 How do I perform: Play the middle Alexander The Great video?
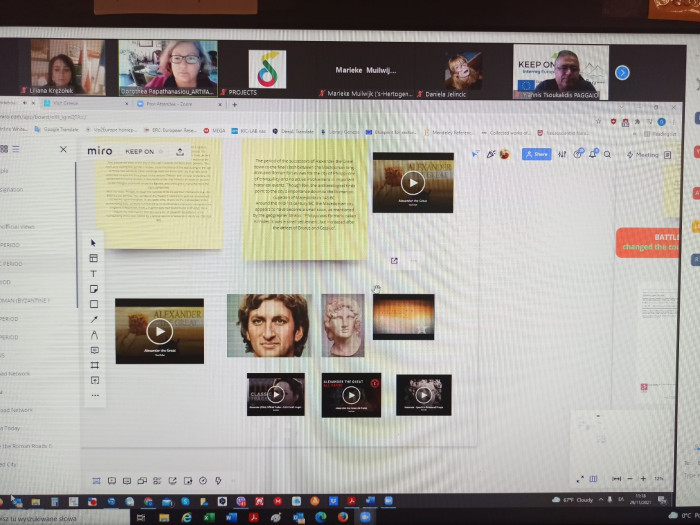tap(351, 395)
